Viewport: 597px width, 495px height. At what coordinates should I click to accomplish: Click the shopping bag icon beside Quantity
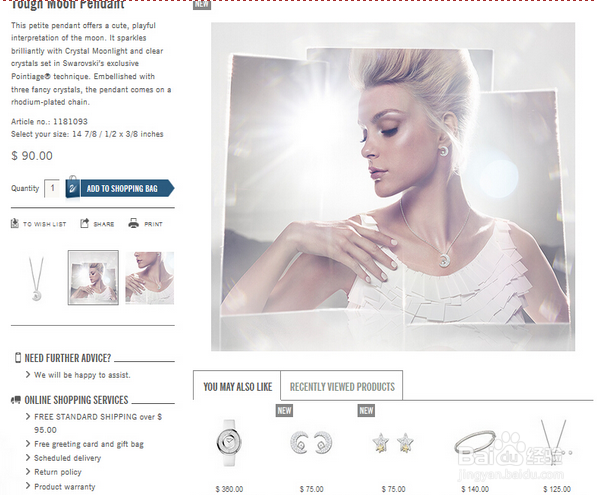coord(73,187)
